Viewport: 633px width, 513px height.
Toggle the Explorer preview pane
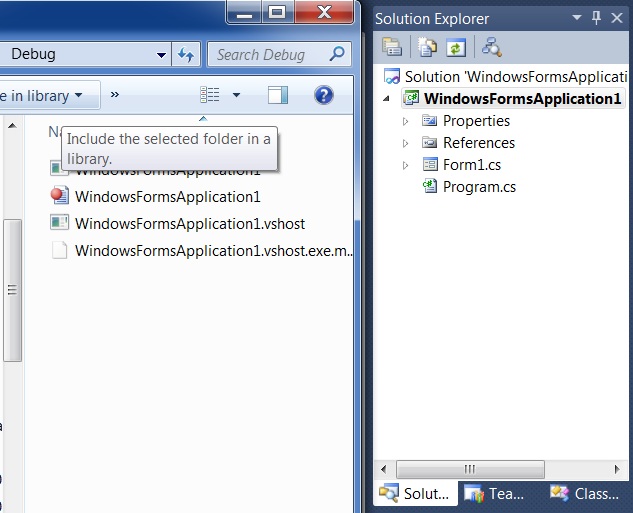click(x=278, y=95)
